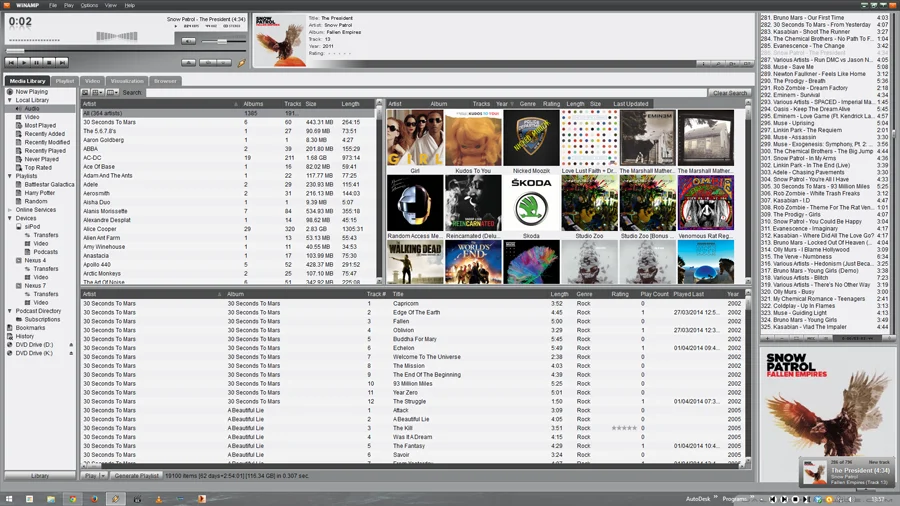Viewport: 900px width, 506px height.
Task: Open the Battlestar Galactica playlist
Action: [49, 185]
